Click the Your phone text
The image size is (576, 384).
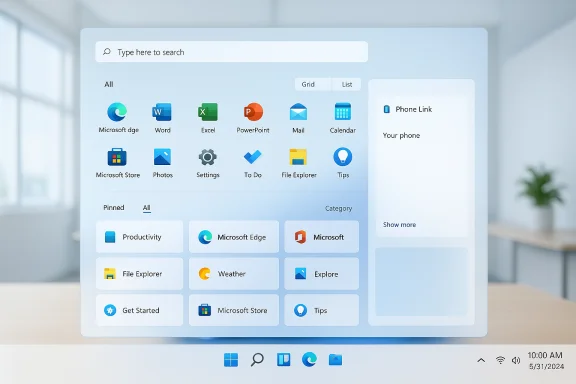pyautogui.click(x=401, y=136)
